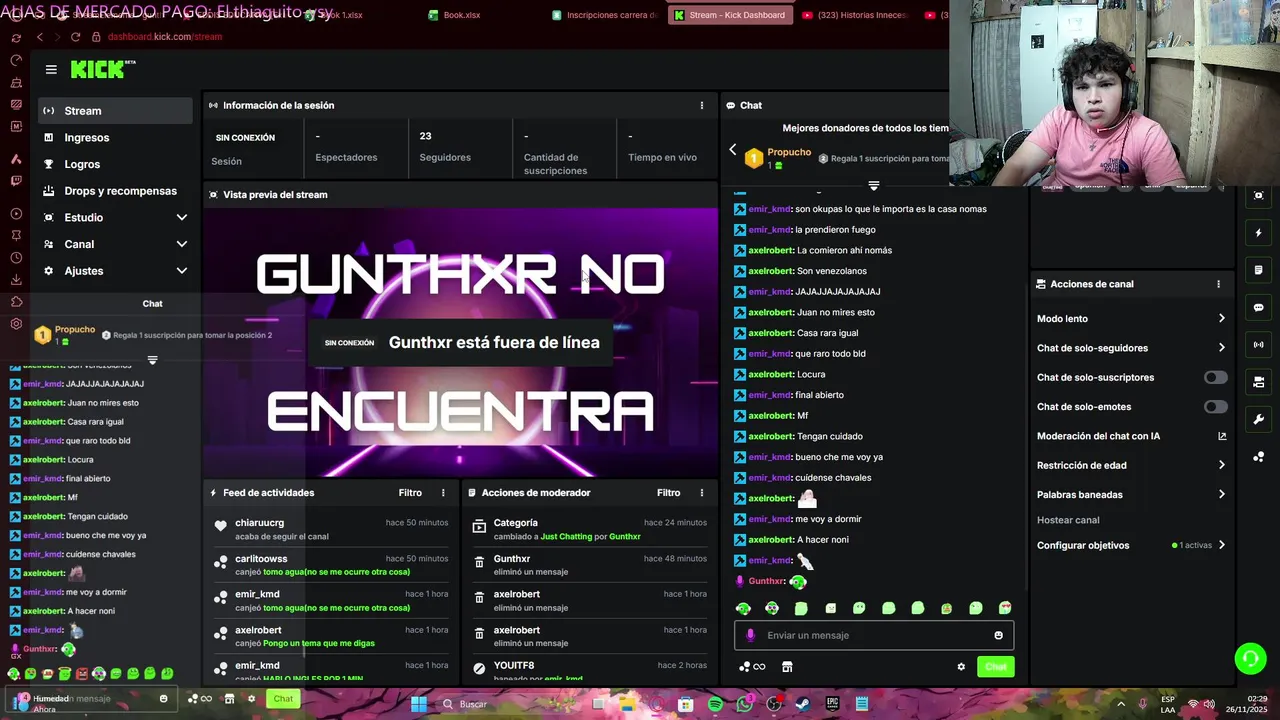This screenshot has height=720, width=1280.
Task: Collapse the leaderboard with the down arrow
Action: tap(873, 186)
